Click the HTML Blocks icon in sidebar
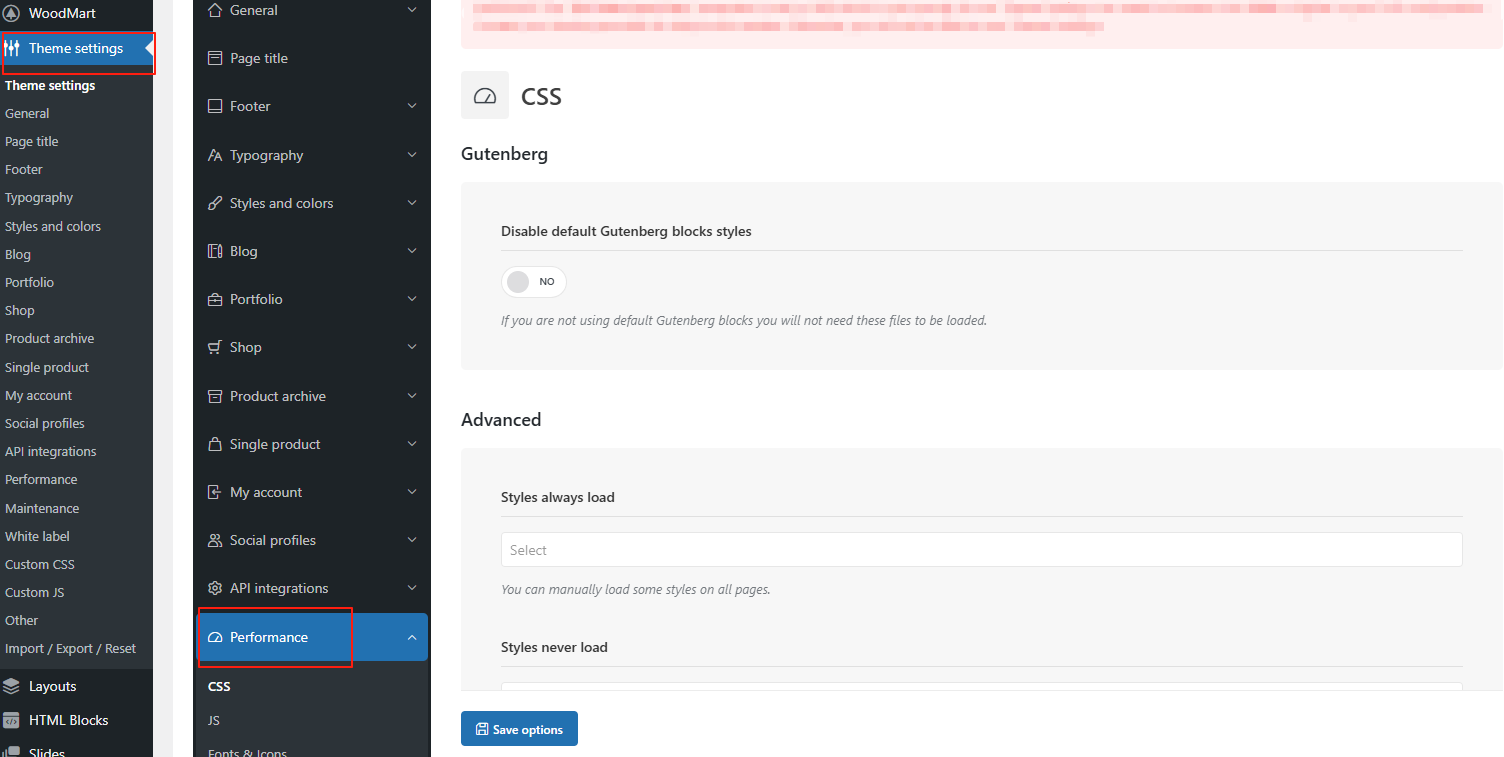The height and width of the screenshot is (757, 1504). click(x=12, y=720)
